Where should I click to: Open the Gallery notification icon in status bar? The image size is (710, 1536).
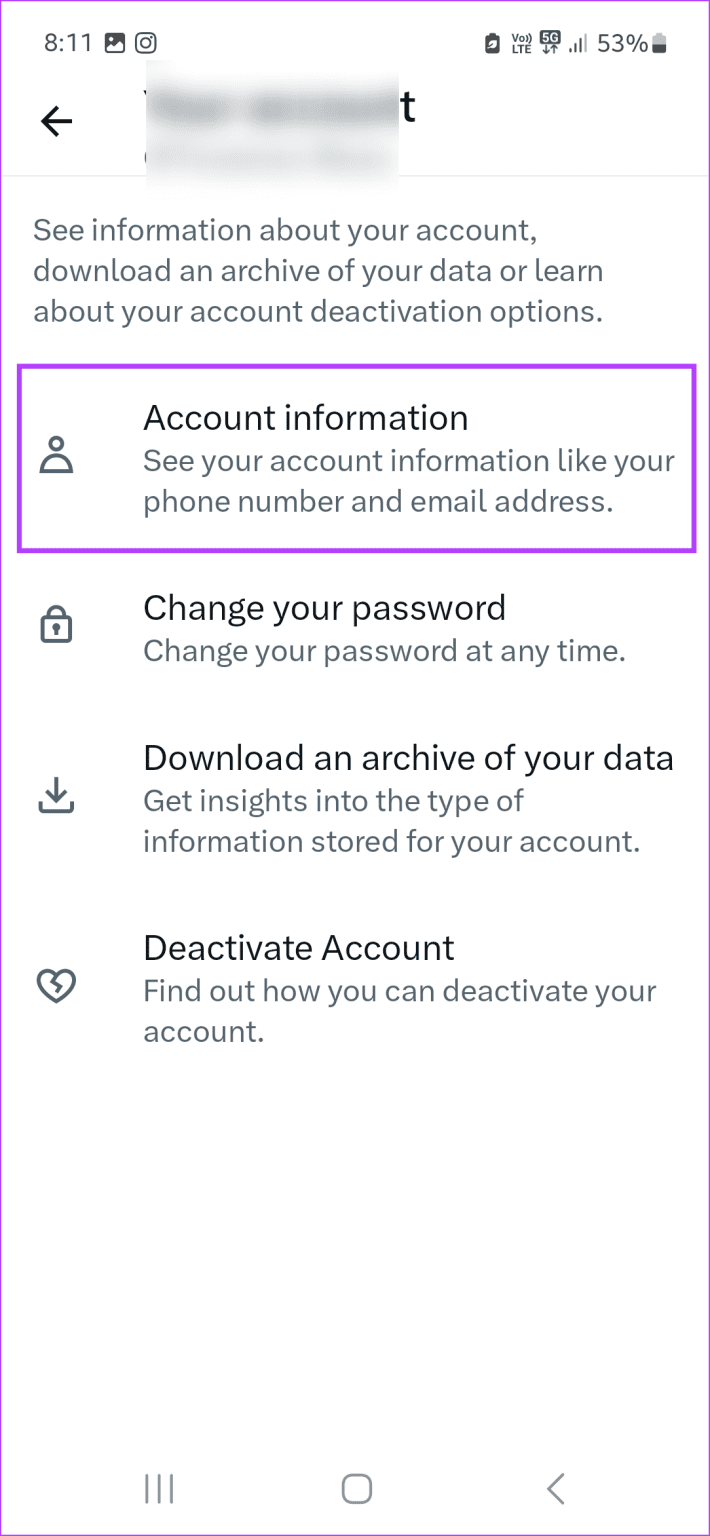(x=116, y=43)
